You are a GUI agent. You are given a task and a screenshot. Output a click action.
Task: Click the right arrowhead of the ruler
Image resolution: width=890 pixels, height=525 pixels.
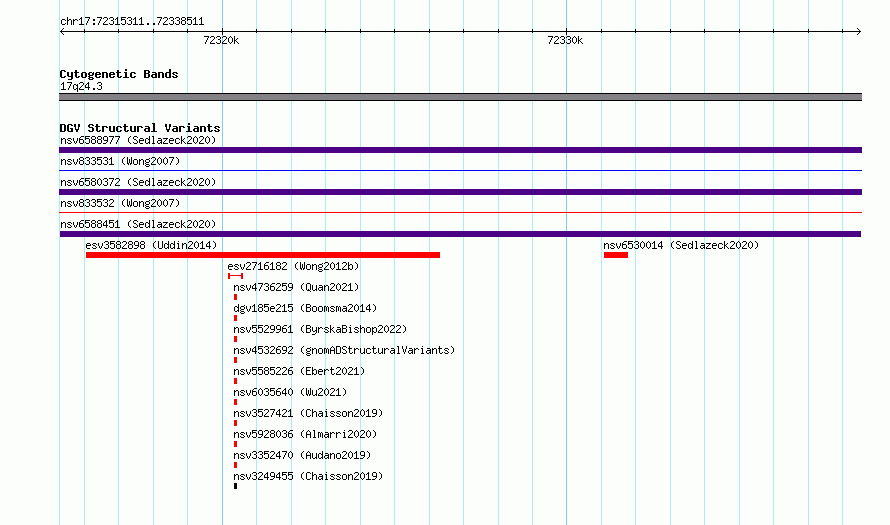pyautogui.click(x=859, y=32)
